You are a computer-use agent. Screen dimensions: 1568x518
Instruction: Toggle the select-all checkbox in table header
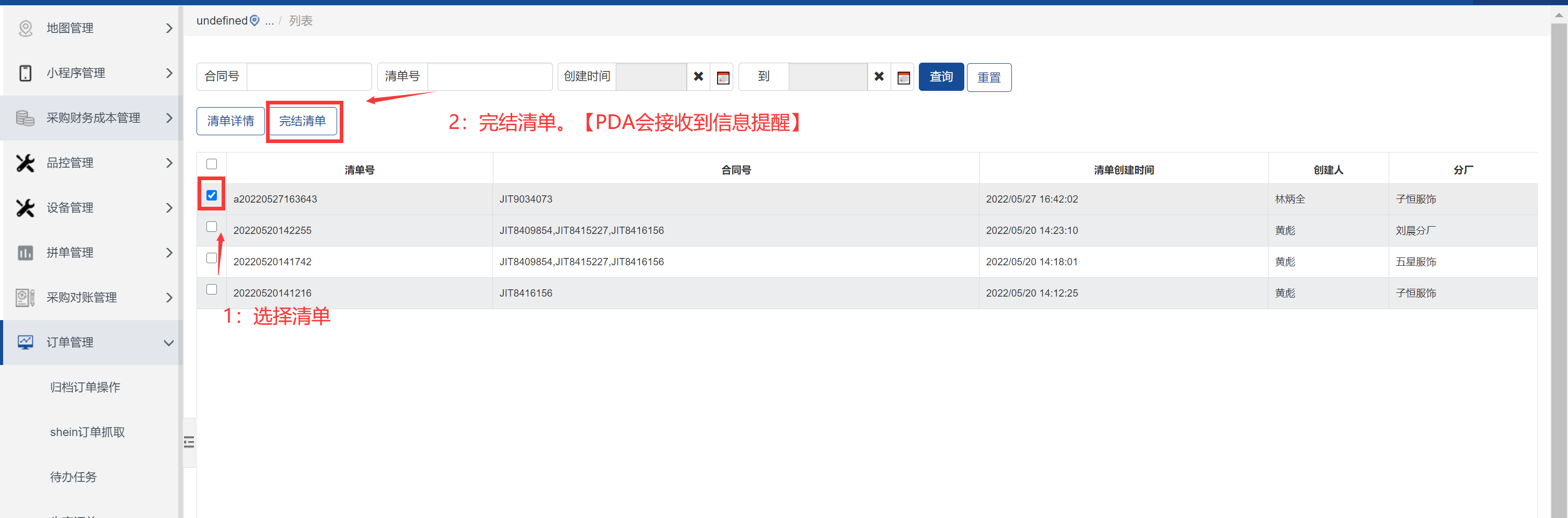pyautogui.click(x=211, y=164)
